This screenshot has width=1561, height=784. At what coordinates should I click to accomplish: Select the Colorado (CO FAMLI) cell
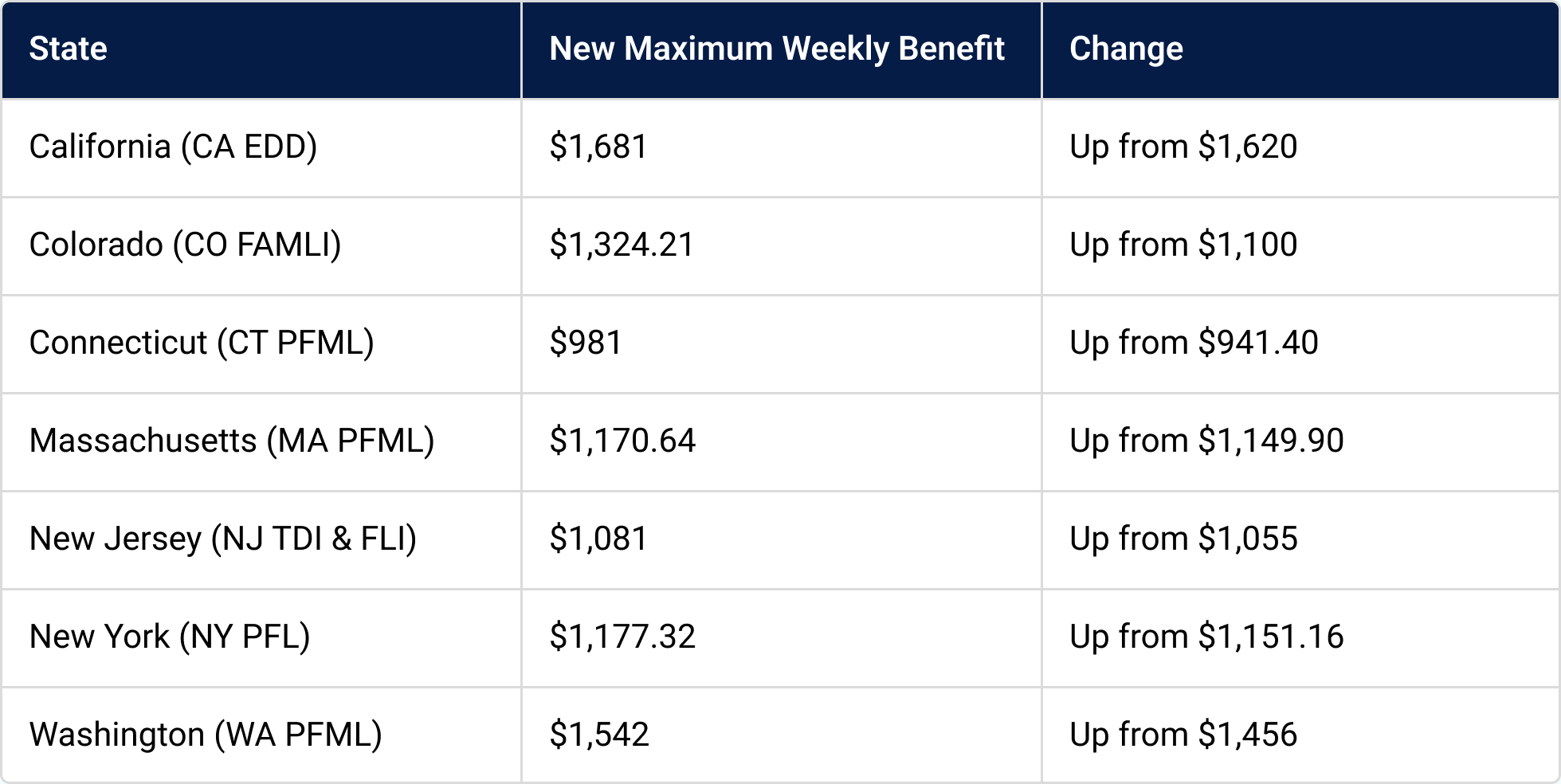(185, 245)
